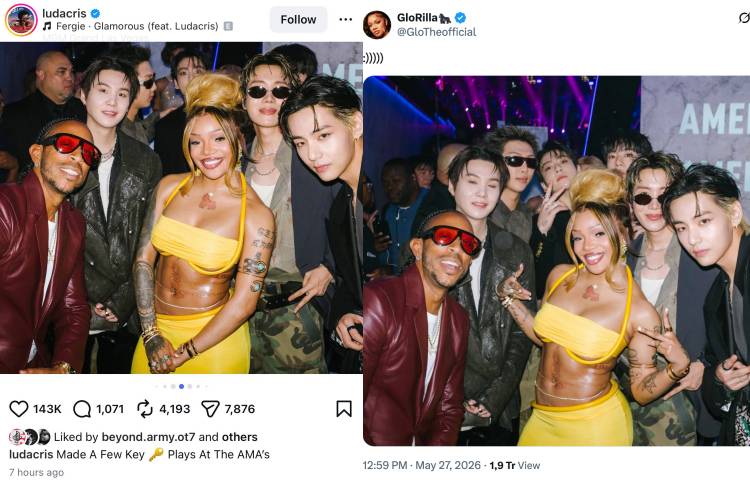Open the ludacris Instagram group photo
The width and height of the screenshot is (750, 480).
[181, 208]
